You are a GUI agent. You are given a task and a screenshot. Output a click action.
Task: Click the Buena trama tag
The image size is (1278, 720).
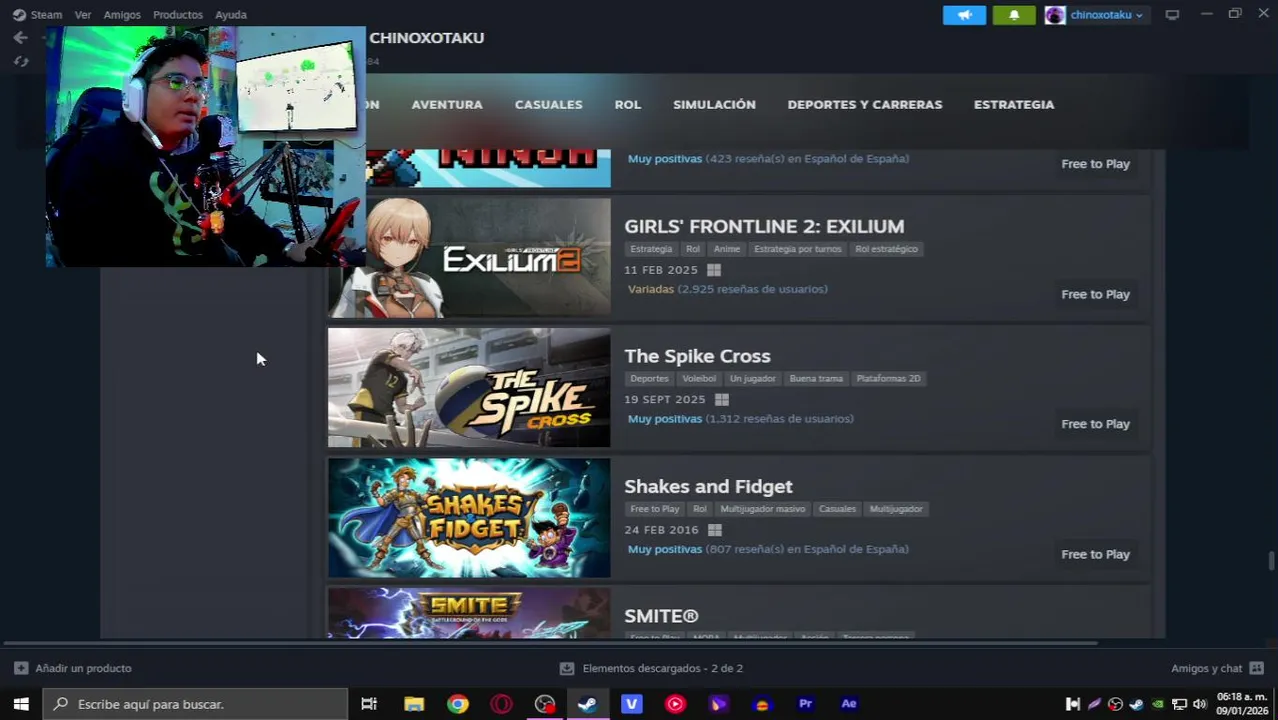816,379
